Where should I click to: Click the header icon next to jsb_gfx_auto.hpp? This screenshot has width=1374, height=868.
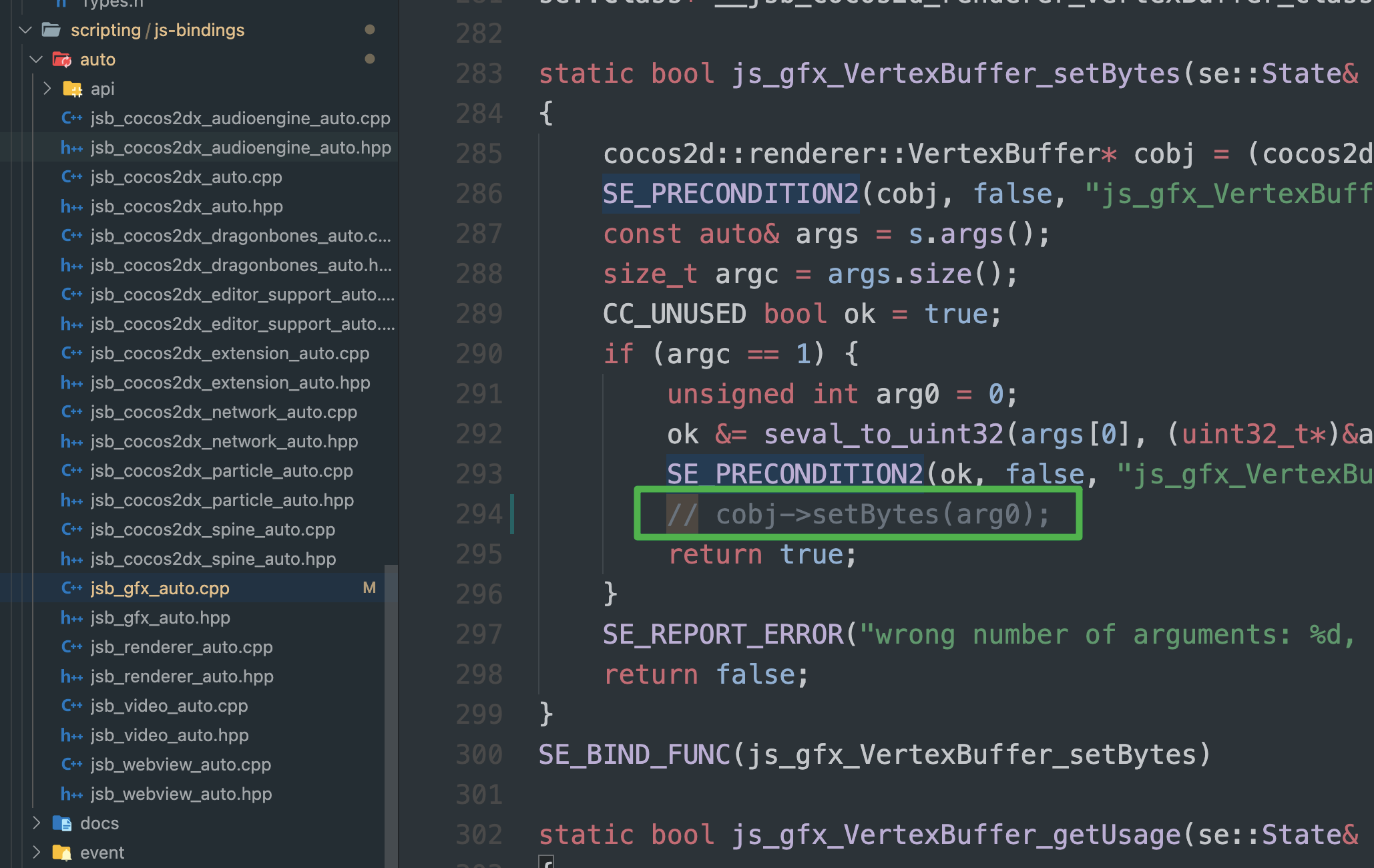[71, 618]
